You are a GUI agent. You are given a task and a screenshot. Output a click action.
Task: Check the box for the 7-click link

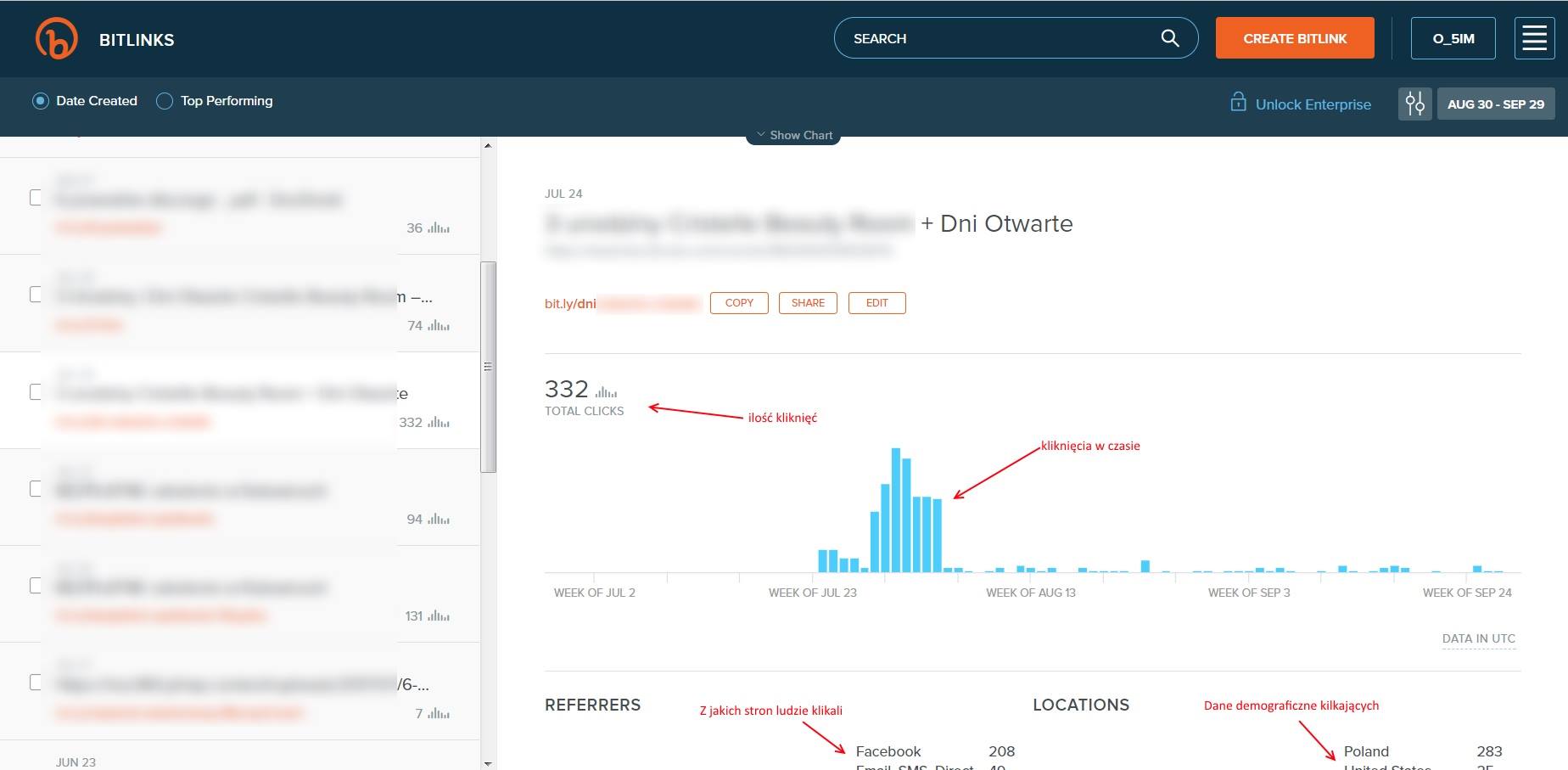pos(36,682)
